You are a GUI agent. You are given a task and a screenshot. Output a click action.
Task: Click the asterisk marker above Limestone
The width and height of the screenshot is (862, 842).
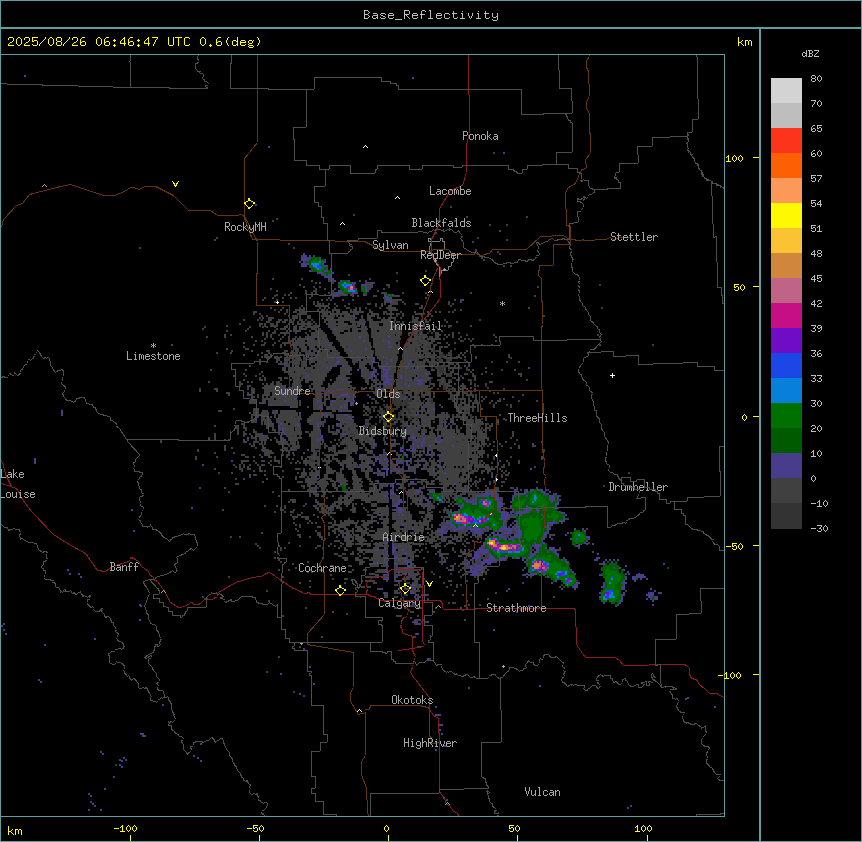click(x=153, y=346)
